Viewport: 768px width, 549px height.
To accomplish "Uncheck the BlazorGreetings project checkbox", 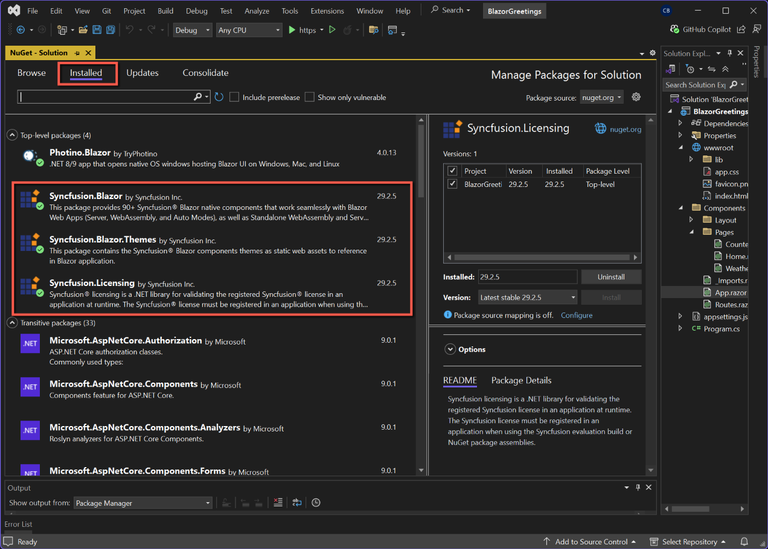I will (452, 184).
